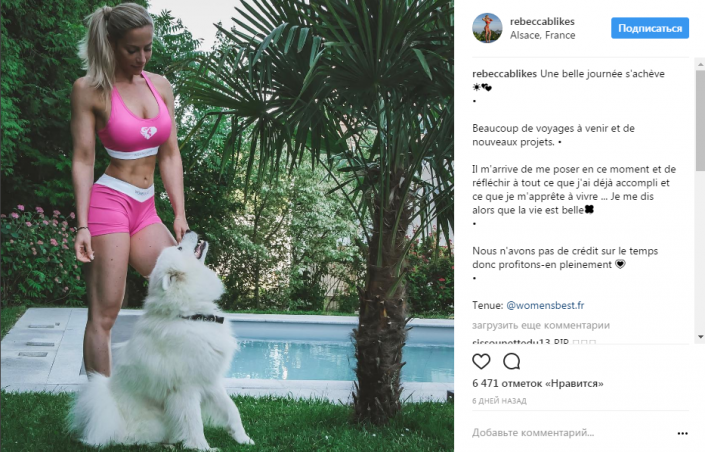Click the comment speech bubble icon
Screen dimensions: 705x452
(512, 361)
